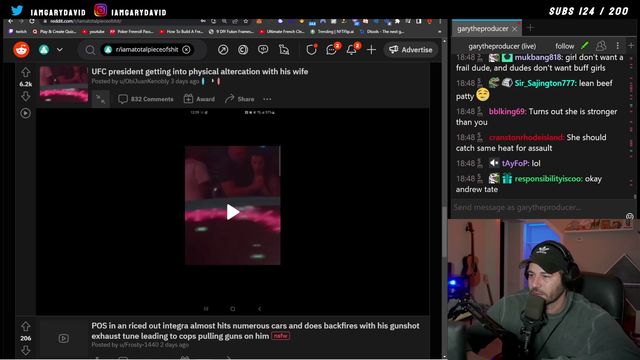The image size is (640, 360).
Task: Open UFC president post thumbnail
Action: click(x=64, y=84)
